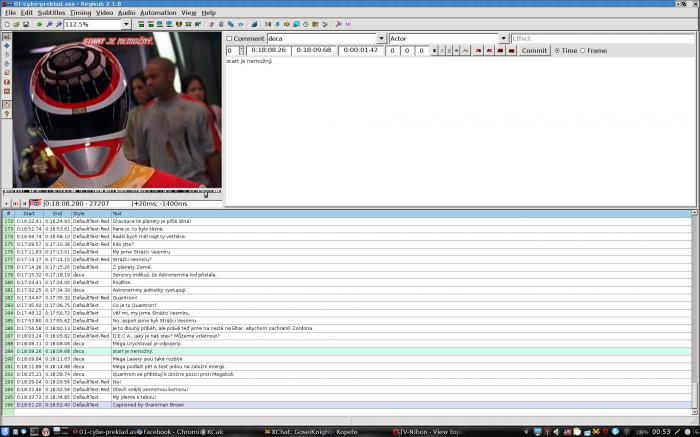This screenshot has width=700, height=437.
Task: Select the Frame radio button
Action: click(x=583, y=51)
